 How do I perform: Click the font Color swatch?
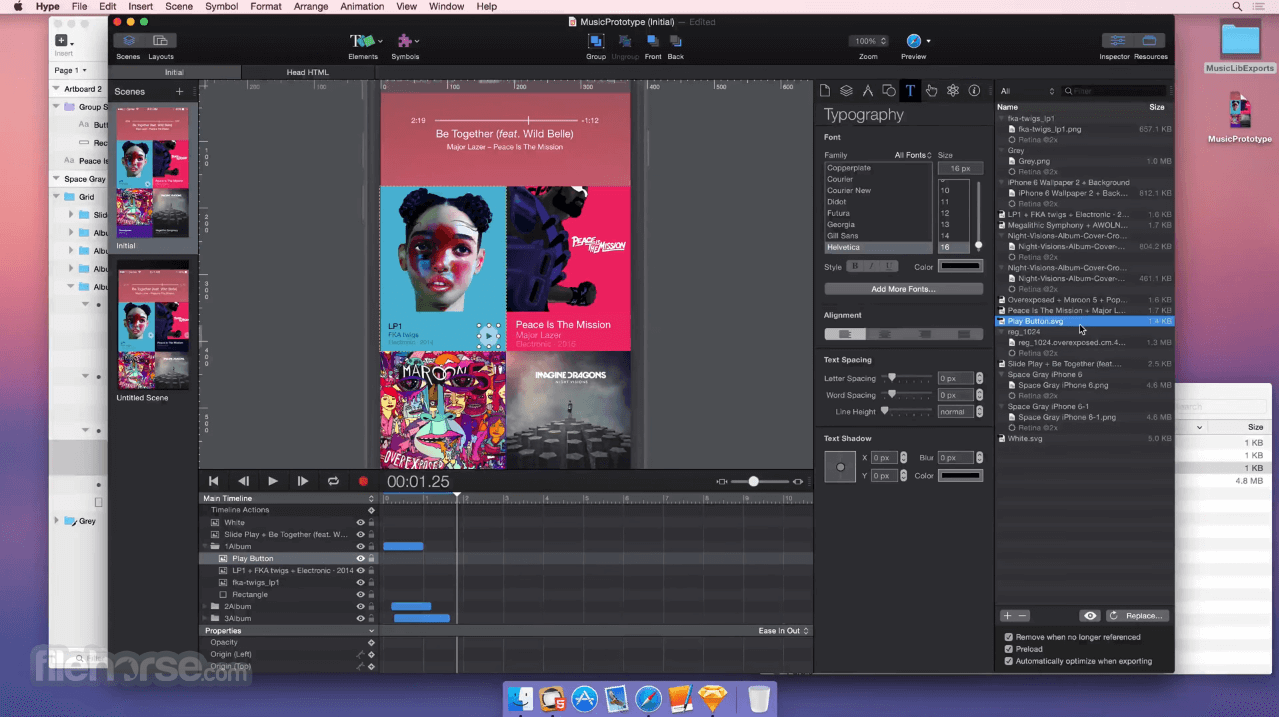pos(960,266)
